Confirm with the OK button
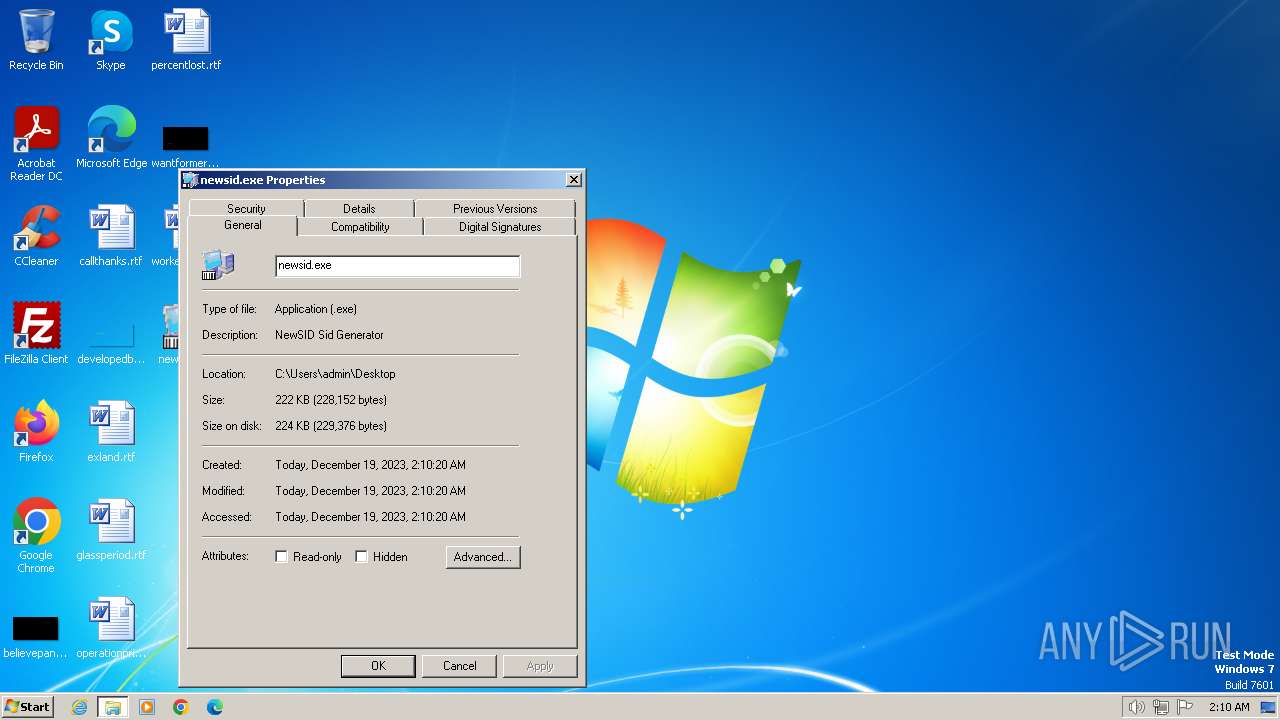 coord(378,666)
